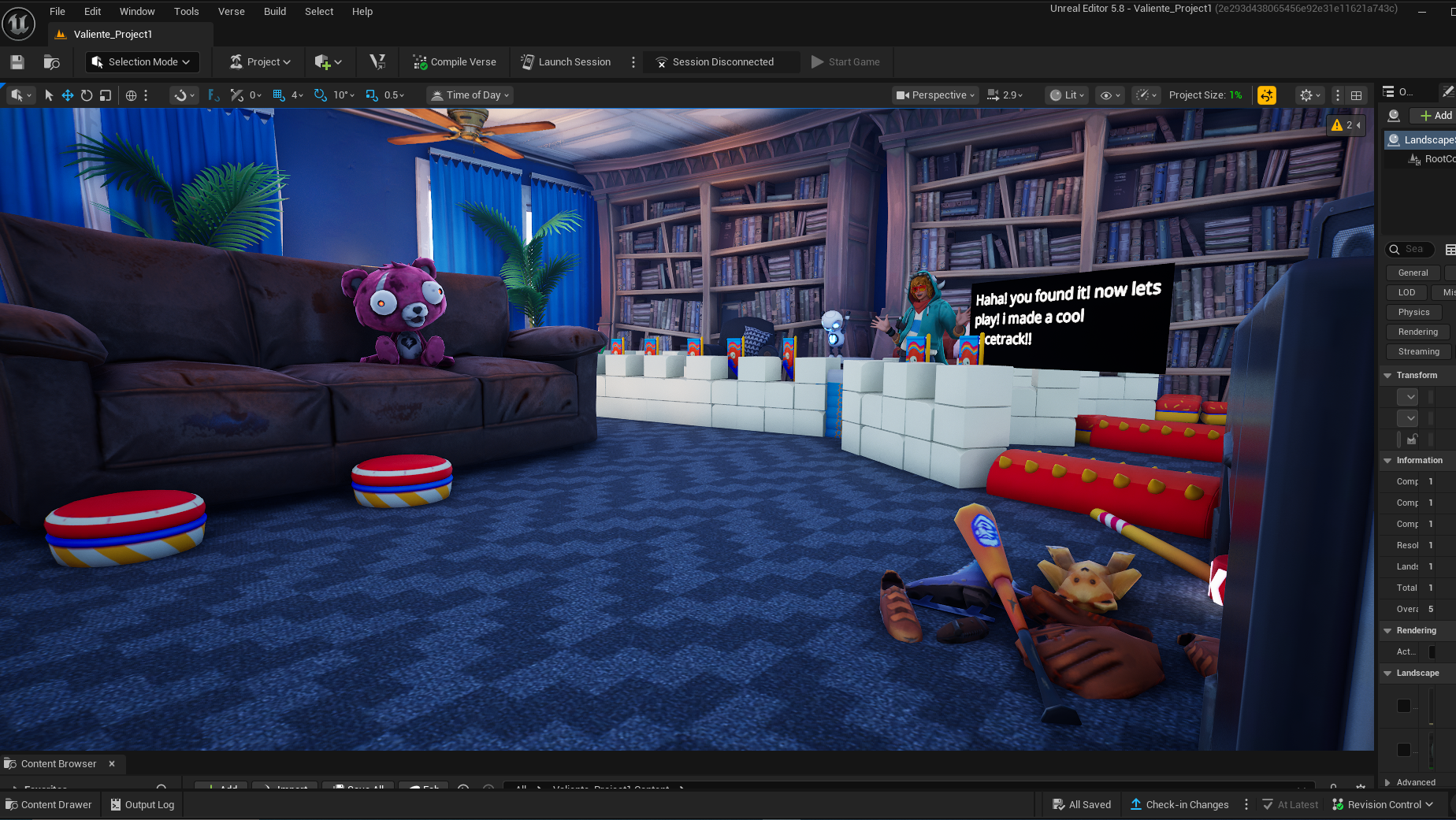
Task: Select the Physics filter button
Action: 1413,313
